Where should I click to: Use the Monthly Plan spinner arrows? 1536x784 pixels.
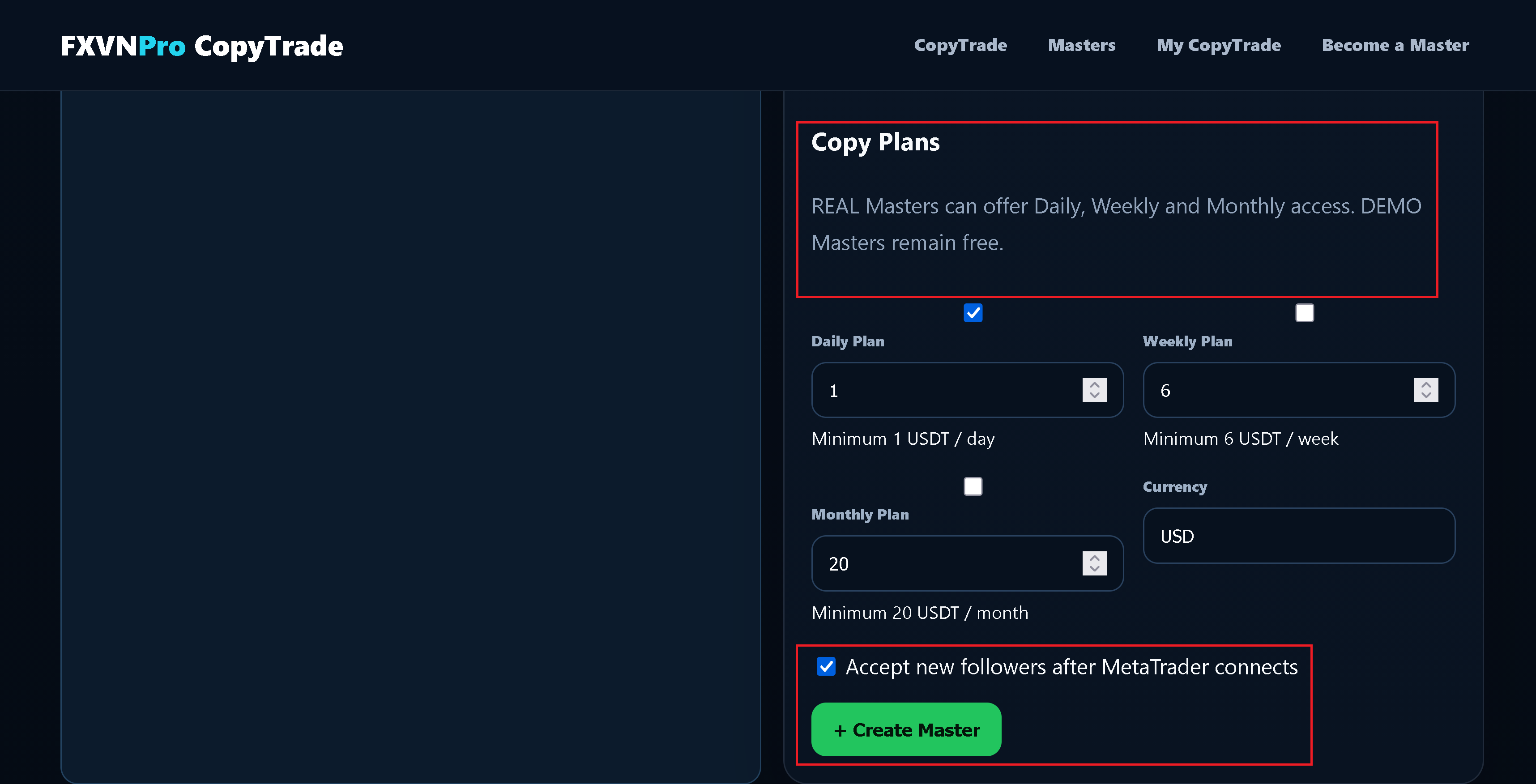click(x=1094, y=563)
